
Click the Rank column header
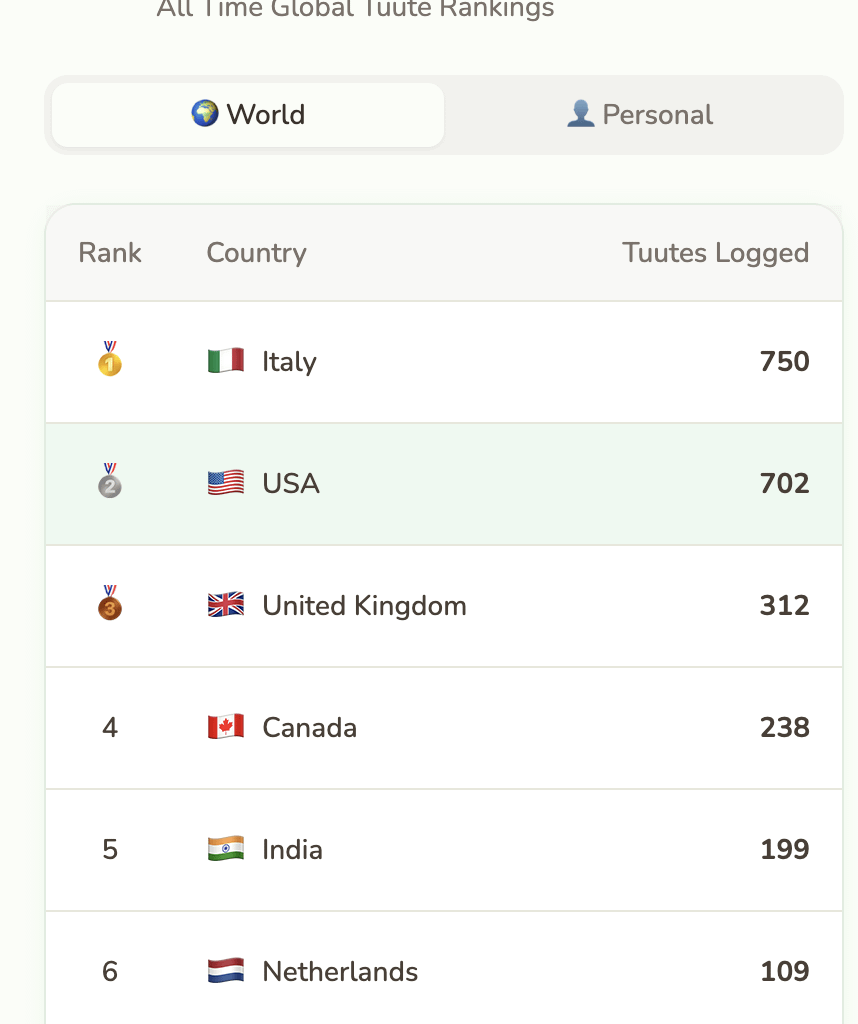point(109,253)
